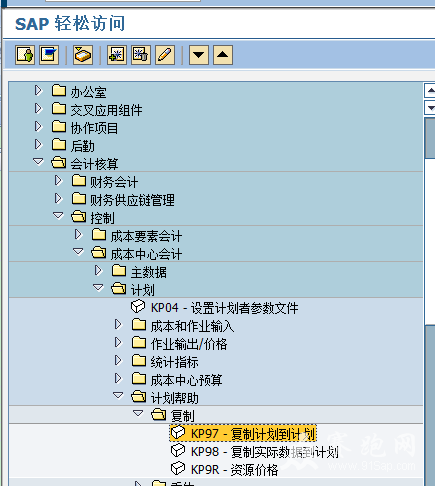
Task: Click the move favorites up arrow
Action: click(x=223, y=55)
